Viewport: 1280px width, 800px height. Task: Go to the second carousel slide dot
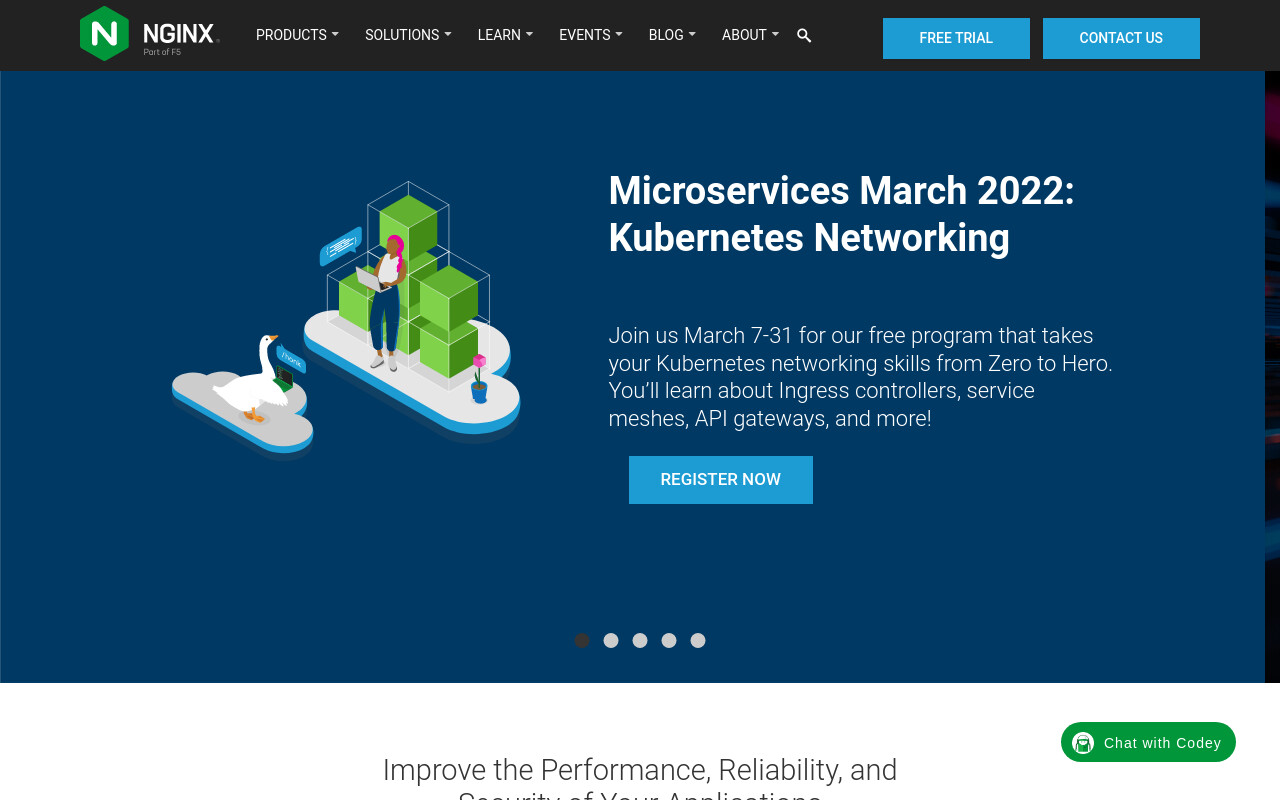(611, 640)
